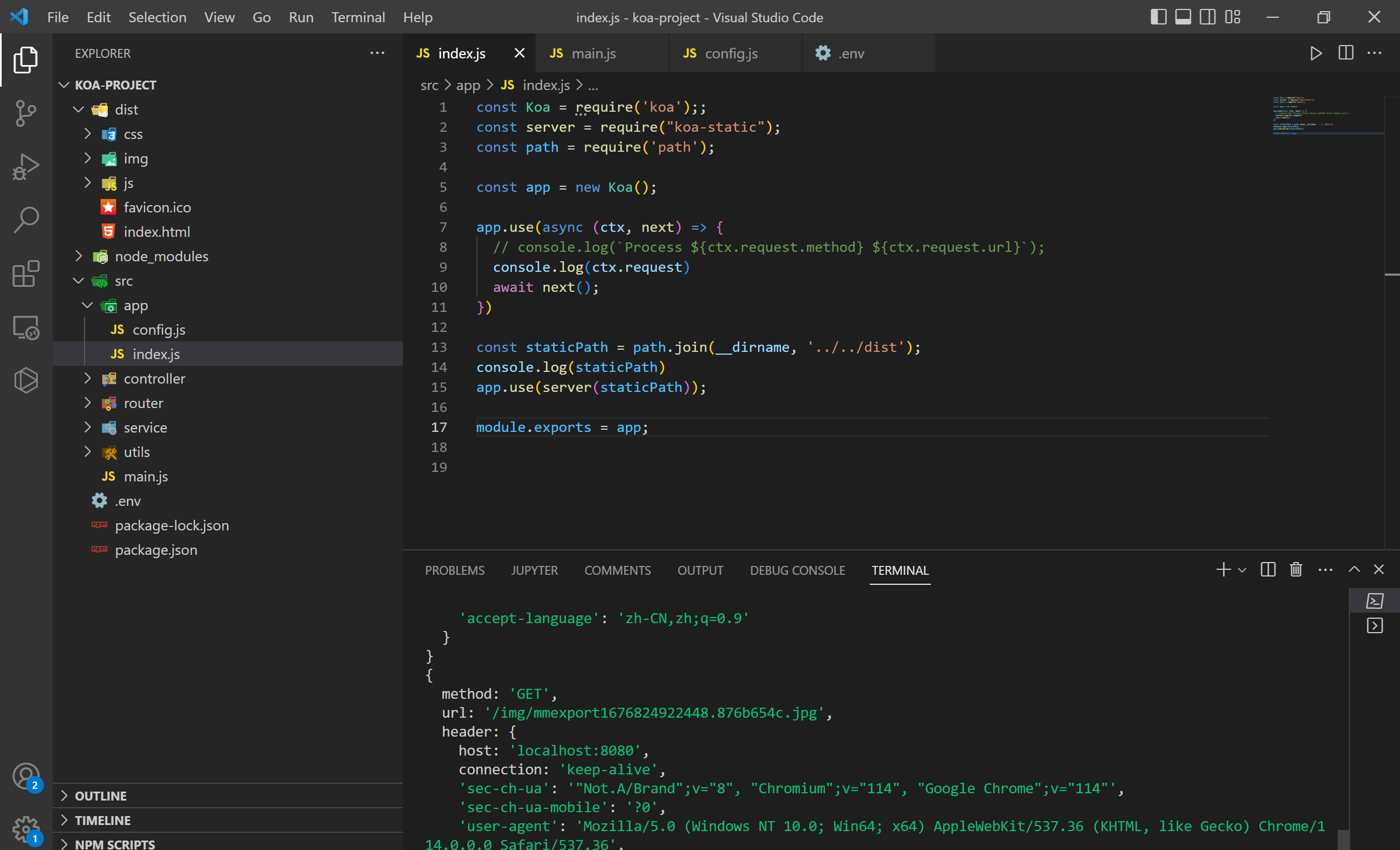Open the Search view
Viewport: 1400px width, 850px height.
tap(26, 220)
